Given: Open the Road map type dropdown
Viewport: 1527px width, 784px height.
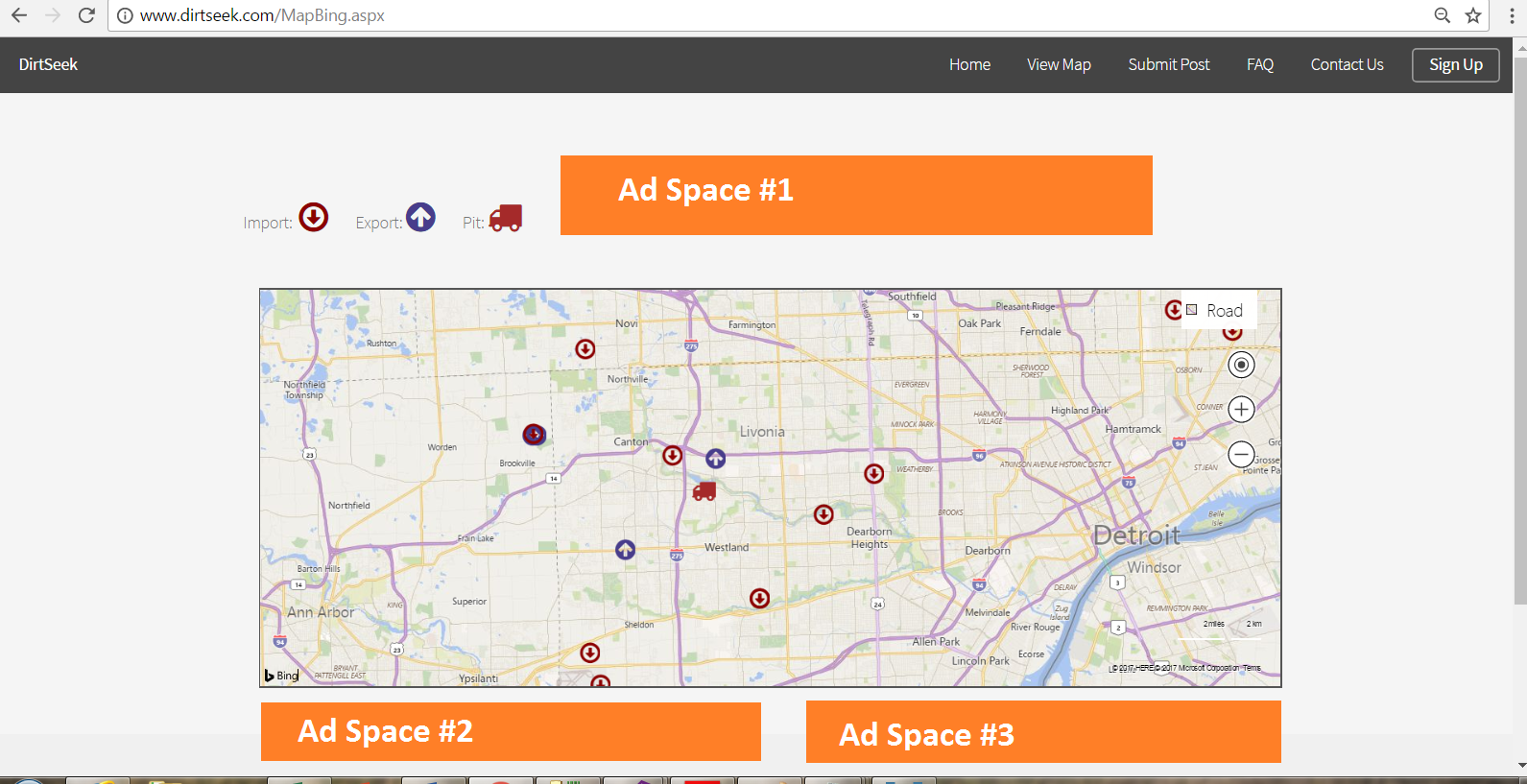Looking at the screenshot, I should click(1218, 311).
